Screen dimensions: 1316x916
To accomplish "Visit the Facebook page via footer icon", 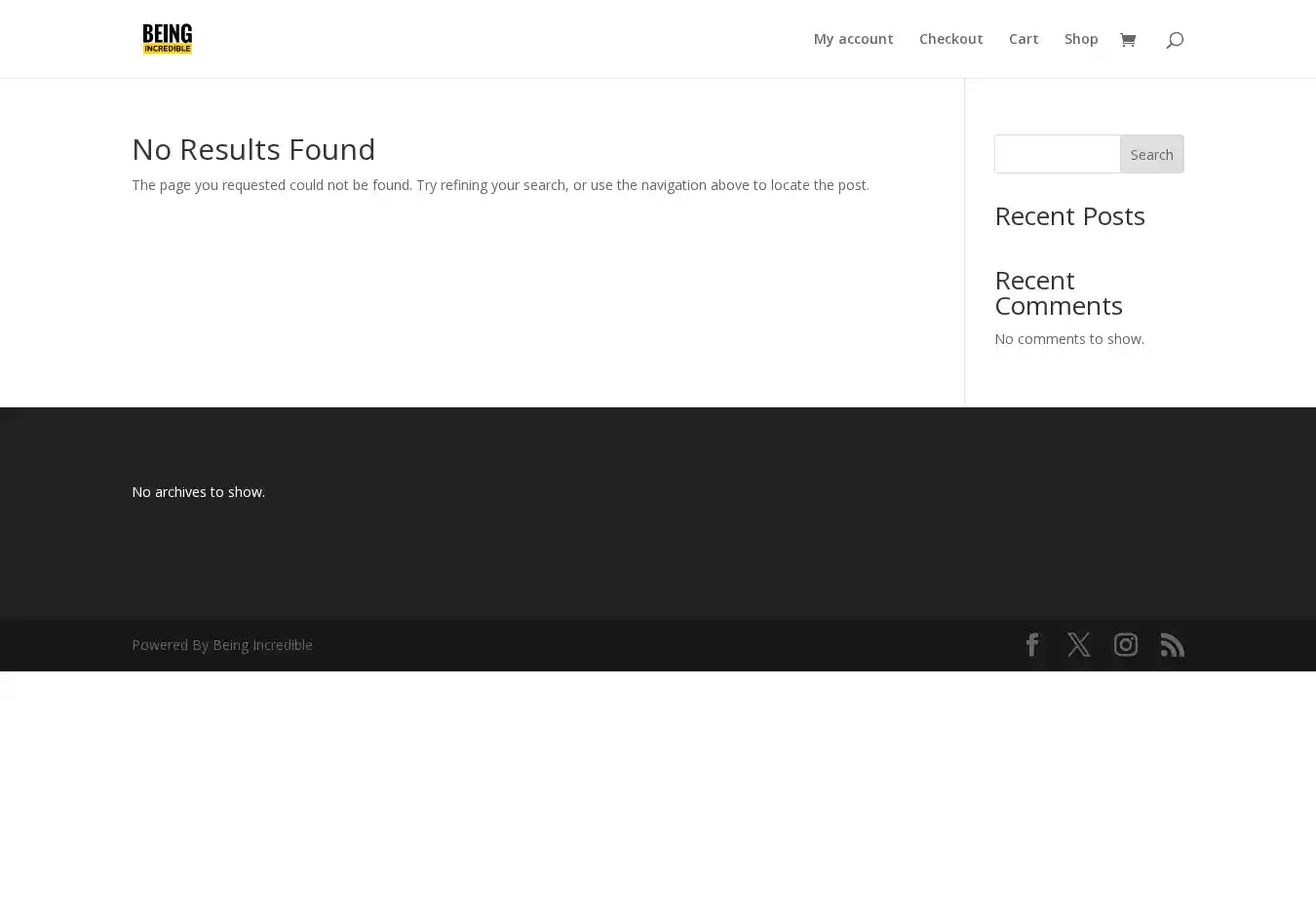I will tap(1031, 645).
